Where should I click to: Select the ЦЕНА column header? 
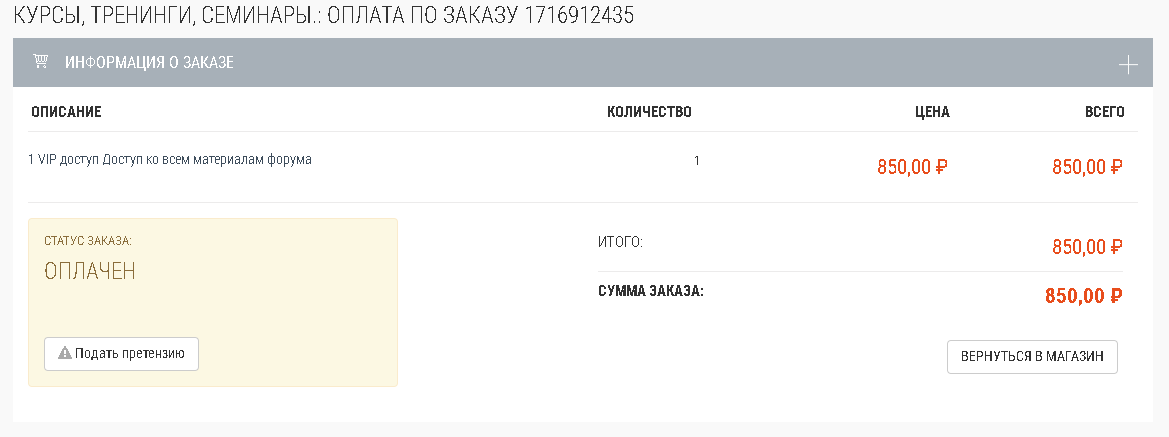coord(932,112)
